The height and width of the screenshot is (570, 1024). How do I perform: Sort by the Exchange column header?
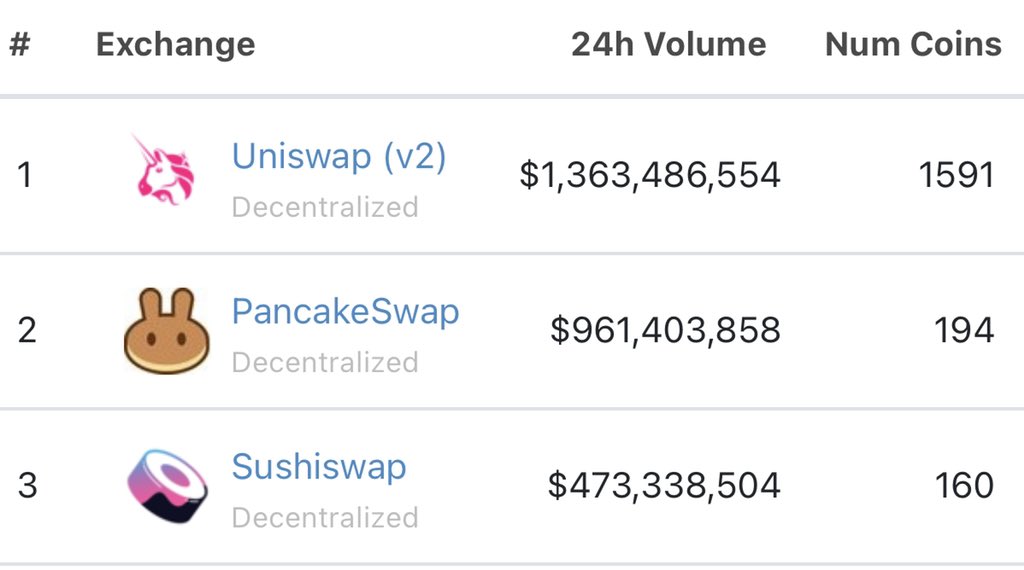click(x=175, y=45)
